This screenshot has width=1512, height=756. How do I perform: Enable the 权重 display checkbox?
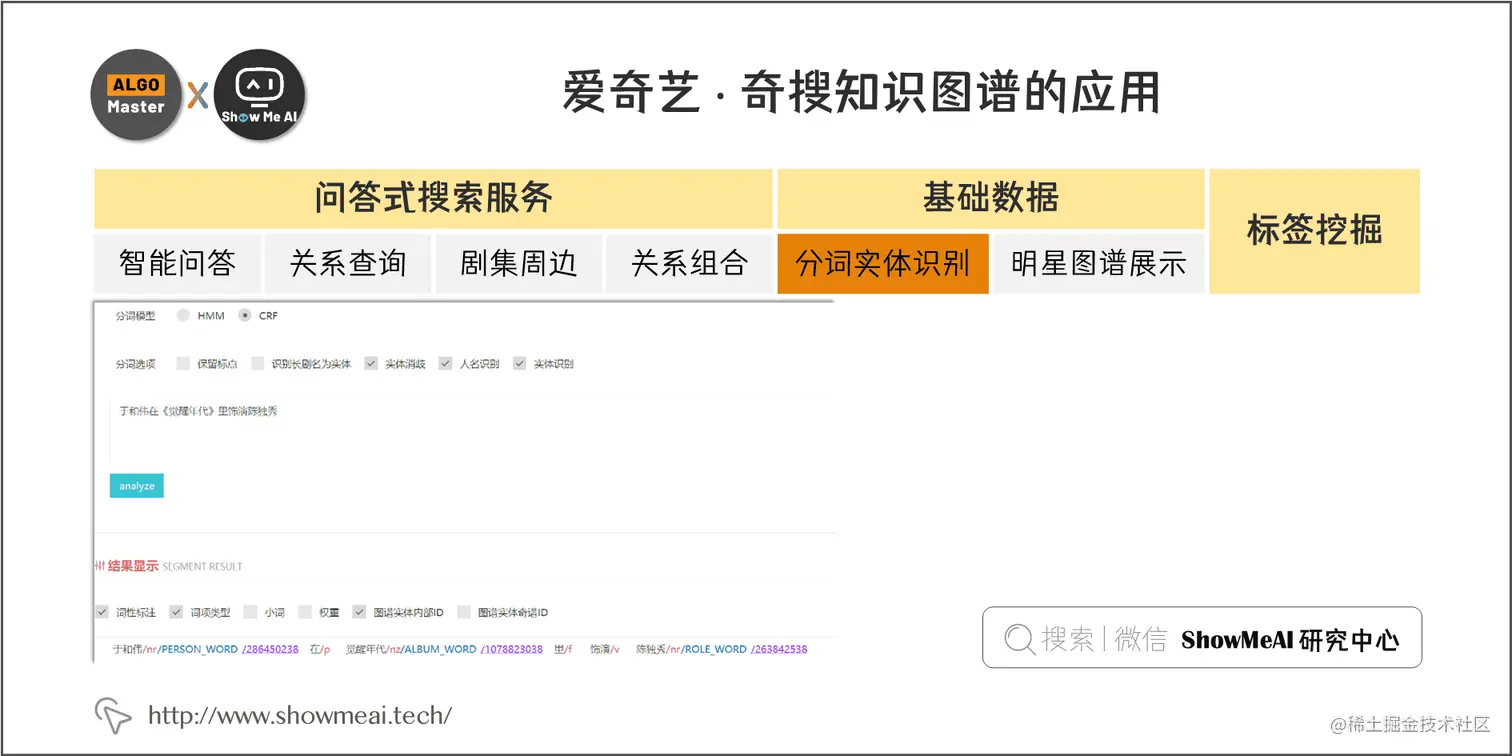tap(303, 612)
